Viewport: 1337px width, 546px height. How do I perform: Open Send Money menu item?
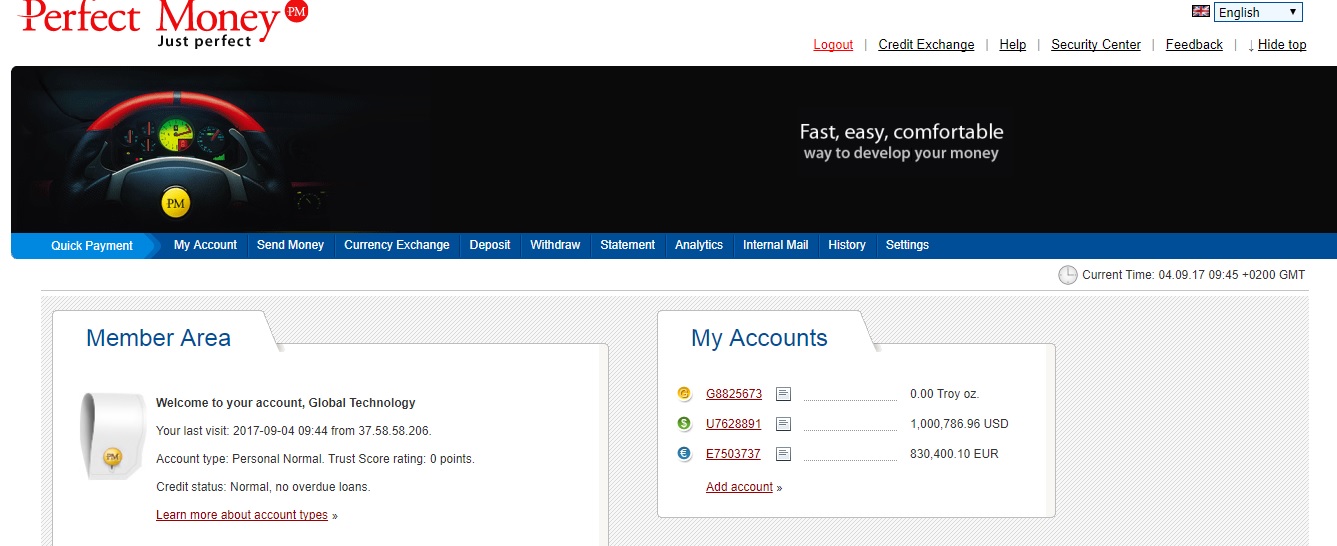pos(290,245)
